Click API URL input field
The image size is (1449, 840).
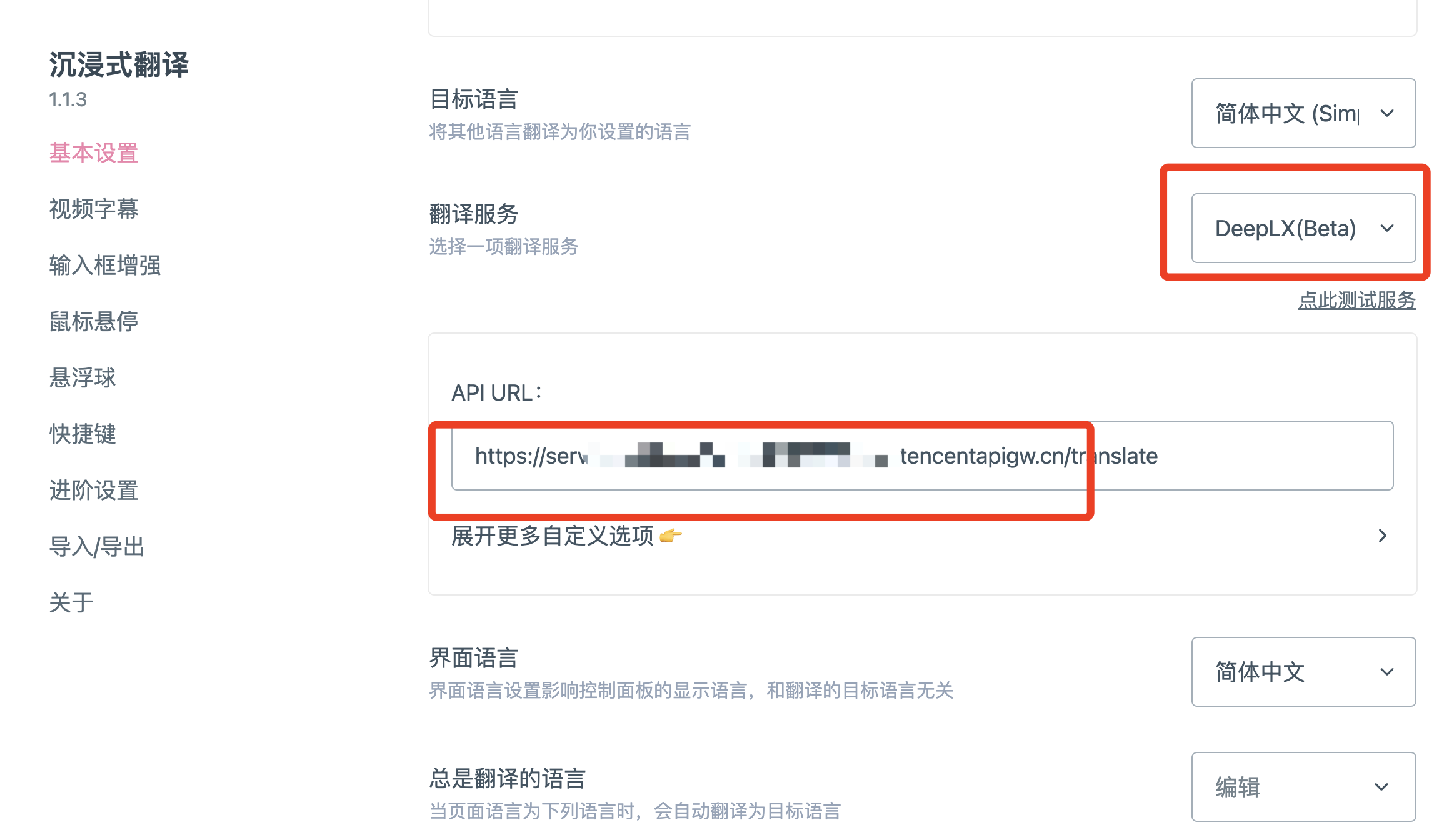920,457
